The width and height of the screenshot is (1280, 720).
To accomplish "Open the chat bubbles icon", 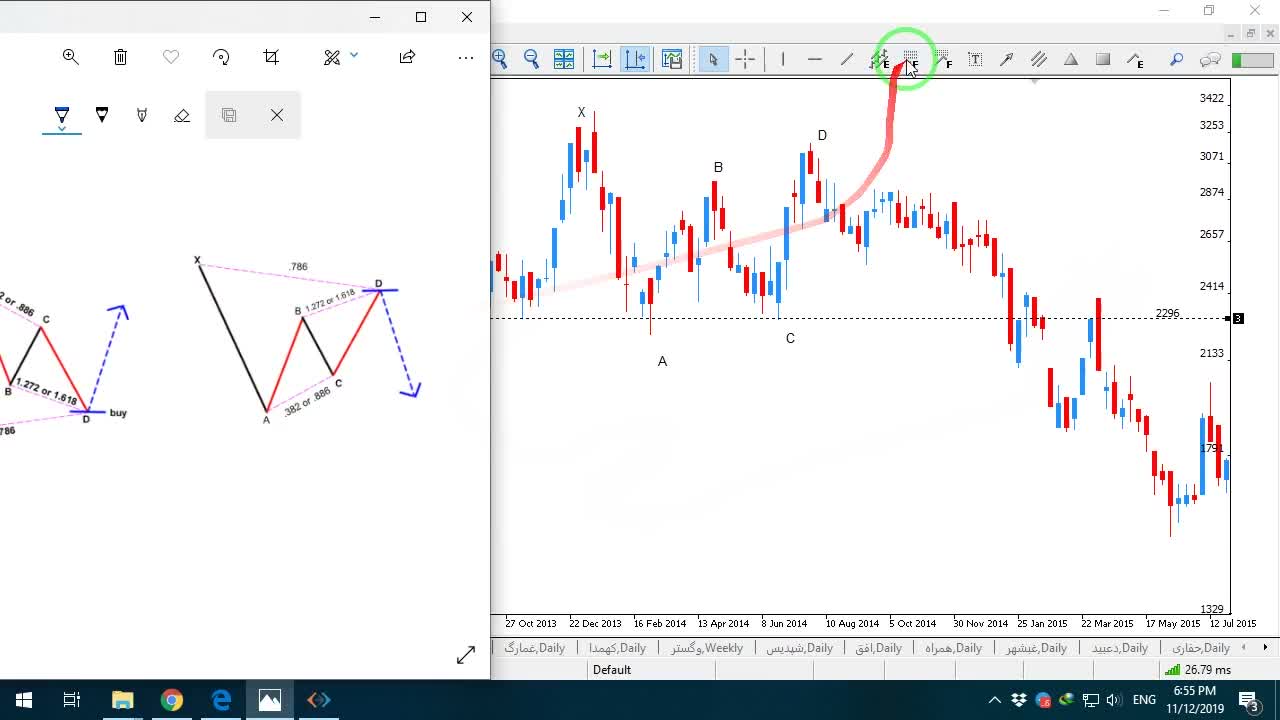I will [1210, 59].
